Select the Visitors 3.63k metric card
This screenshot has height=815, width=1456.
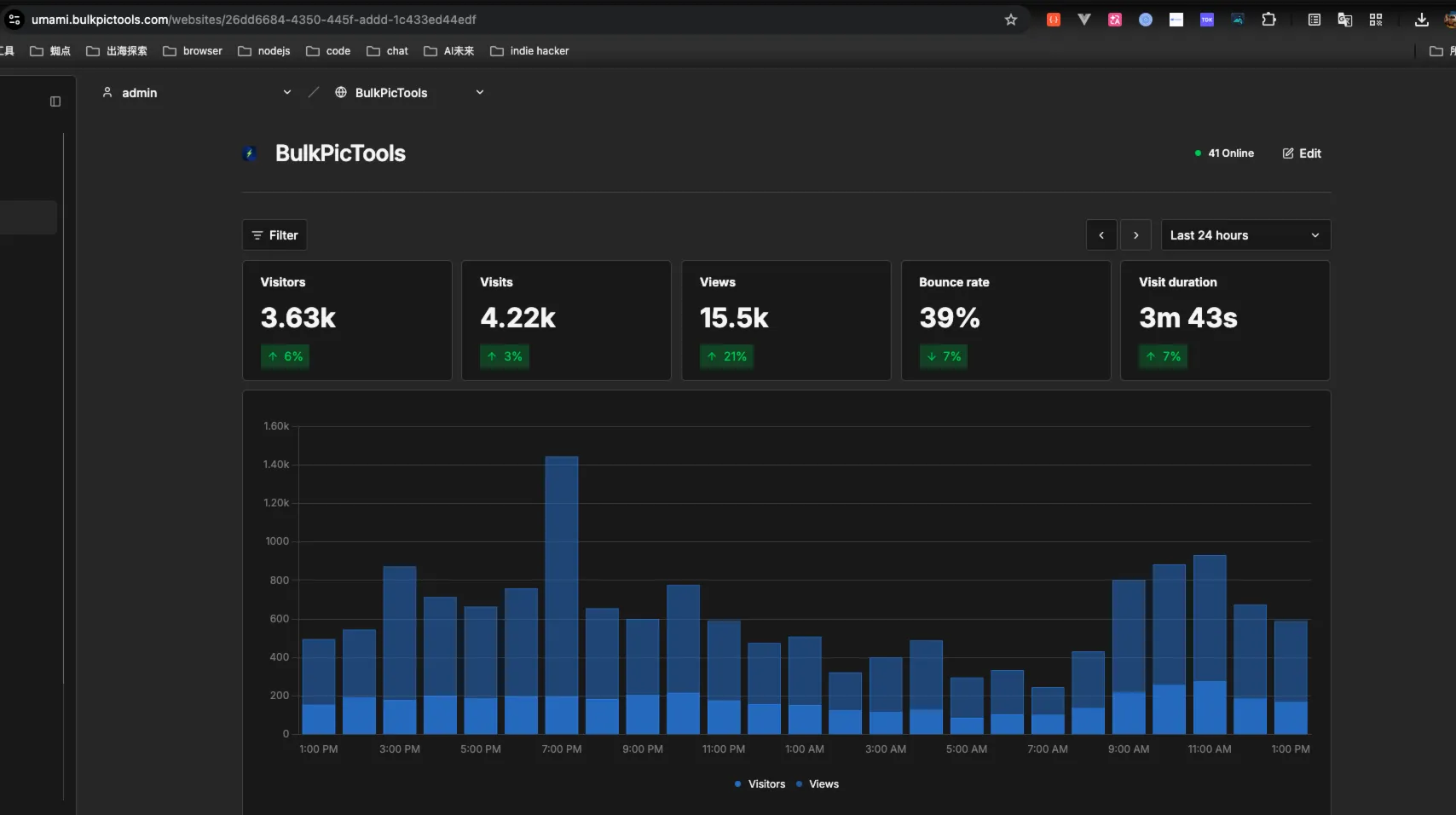coord(347,321)
